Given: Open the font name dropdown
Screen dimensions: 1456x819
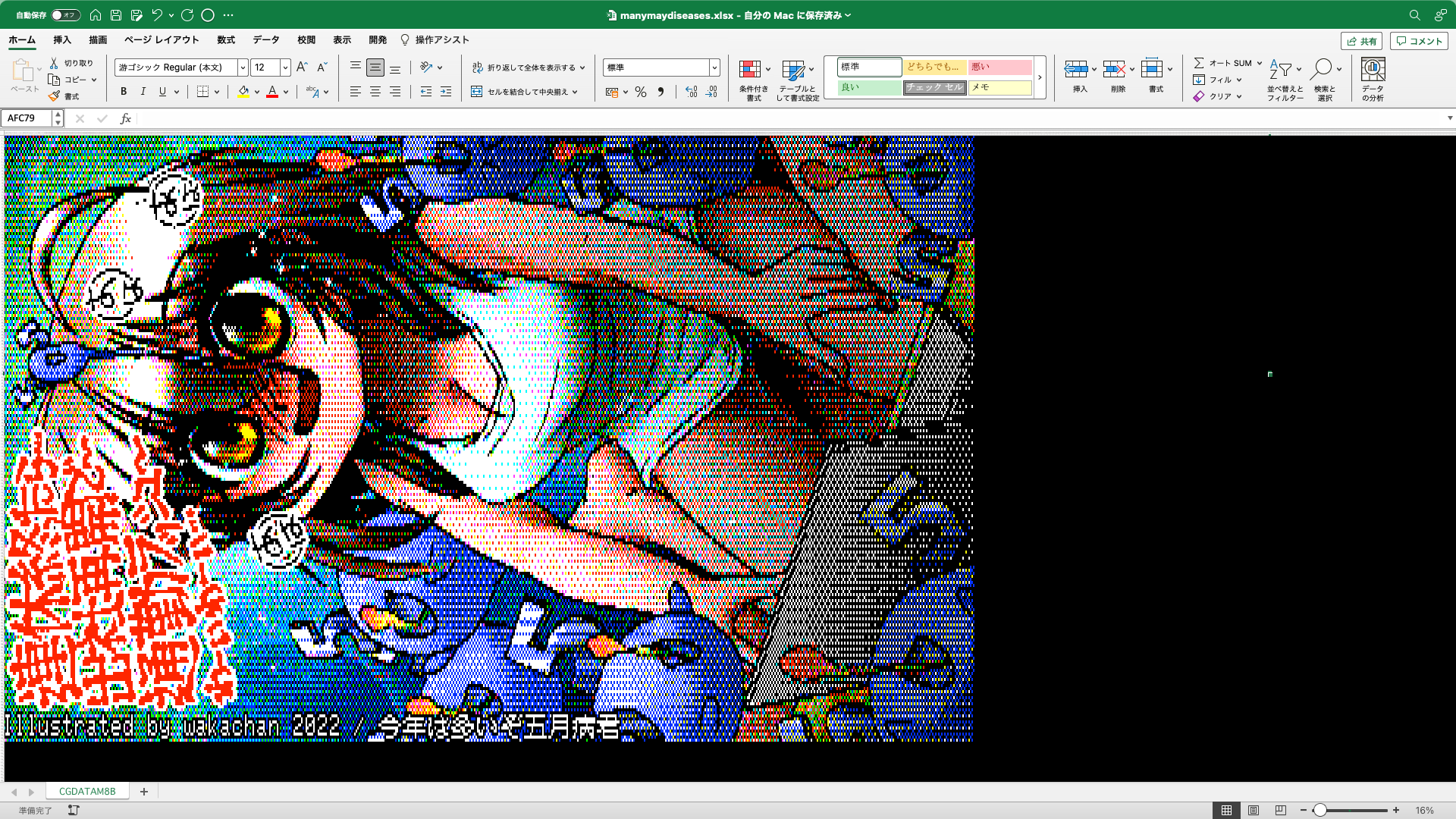Looking at the screenshot, I should [243, 67].
